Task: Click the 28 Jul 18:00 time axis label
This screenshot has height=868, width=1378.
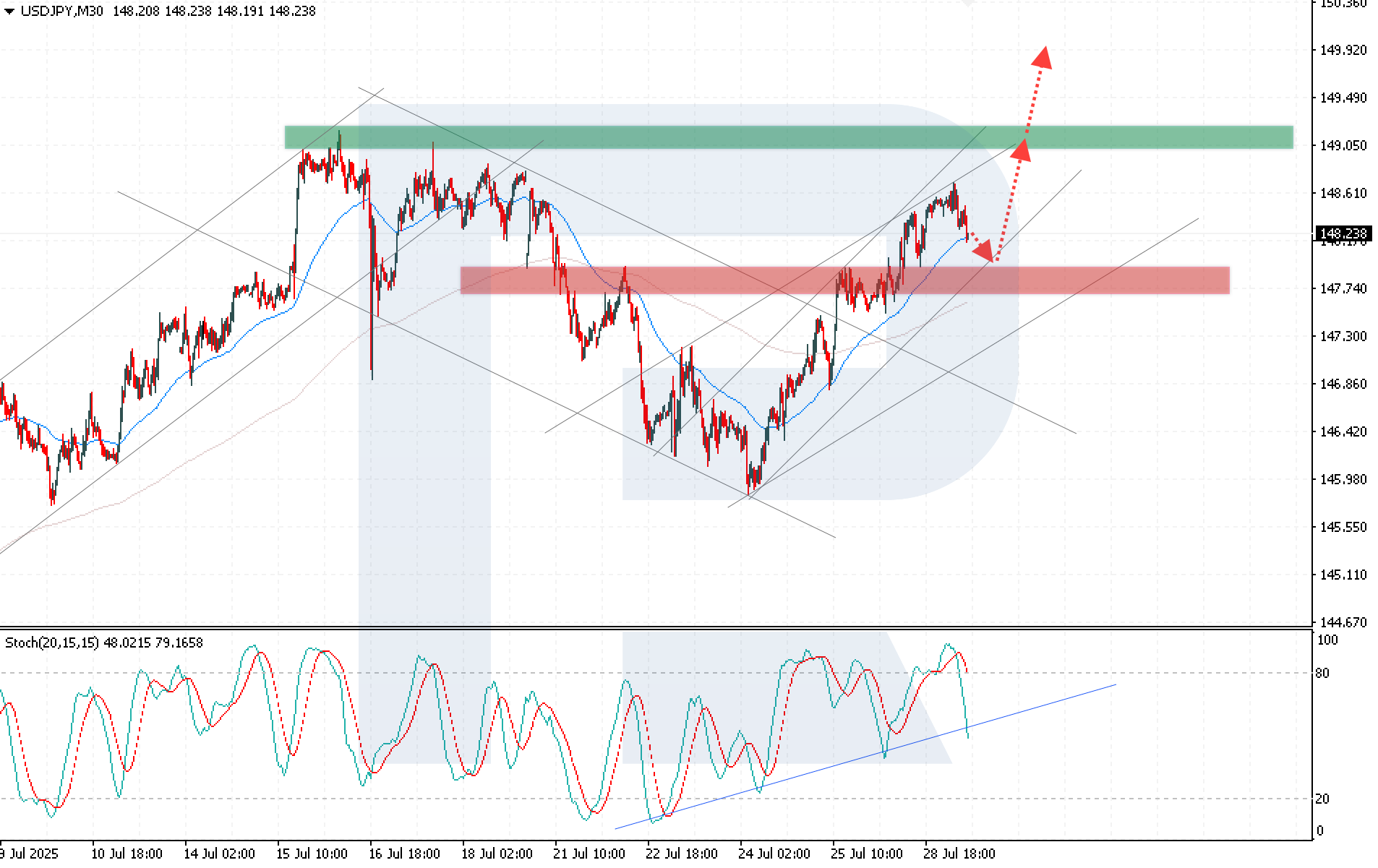Action: 959,854
